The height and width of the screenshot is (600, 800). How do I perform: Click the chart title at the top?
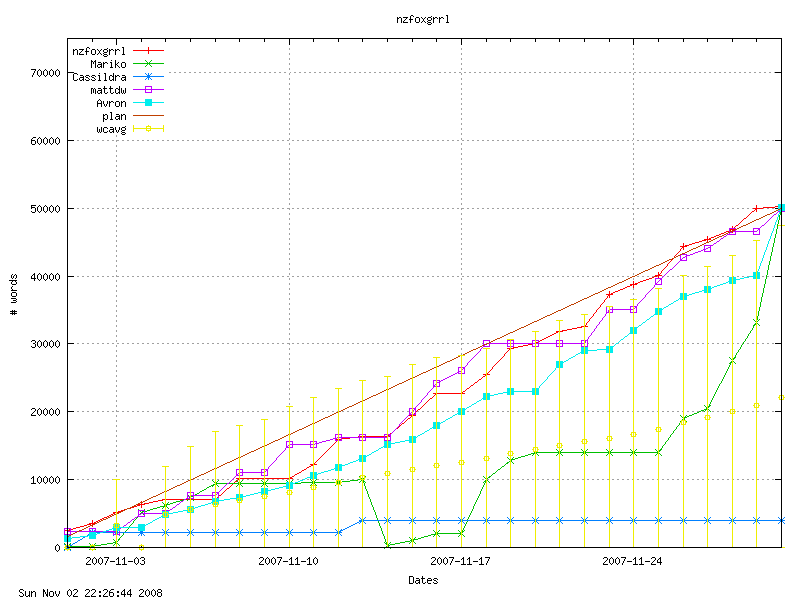[415, 18]
